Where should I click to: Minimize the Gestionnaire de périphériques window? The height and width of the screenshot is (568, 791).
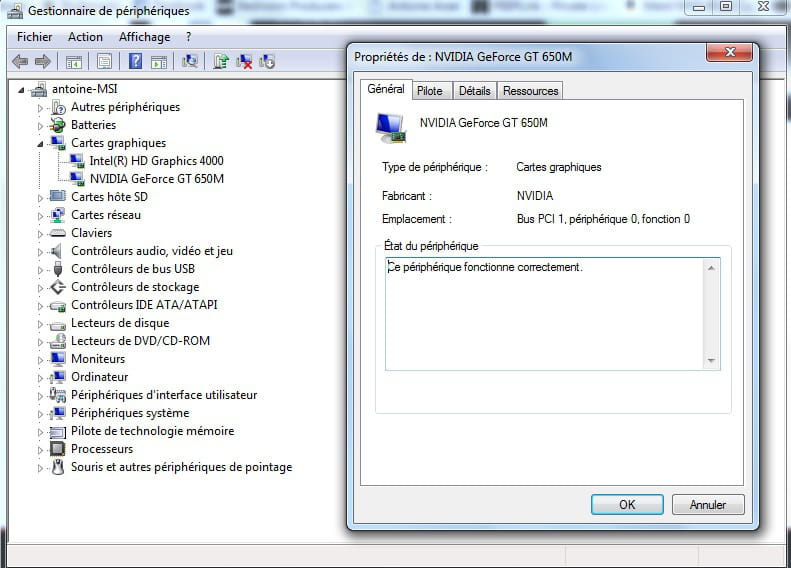click(699, 7)
